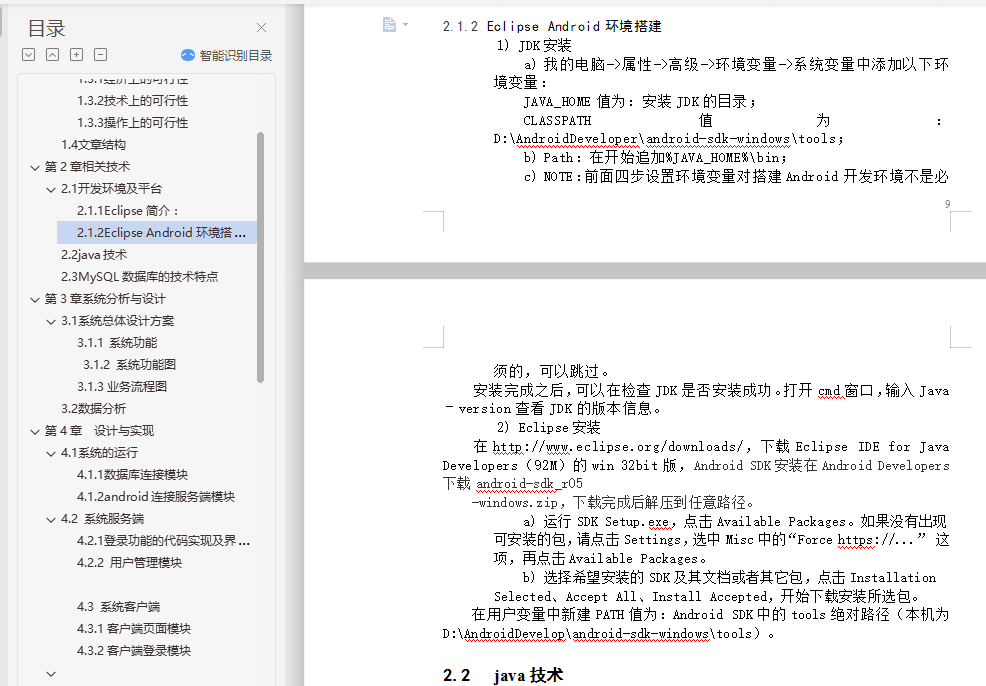Click the plus box icon to raise heading level
This screenshot has width=986, height=686.
(76, 55)
